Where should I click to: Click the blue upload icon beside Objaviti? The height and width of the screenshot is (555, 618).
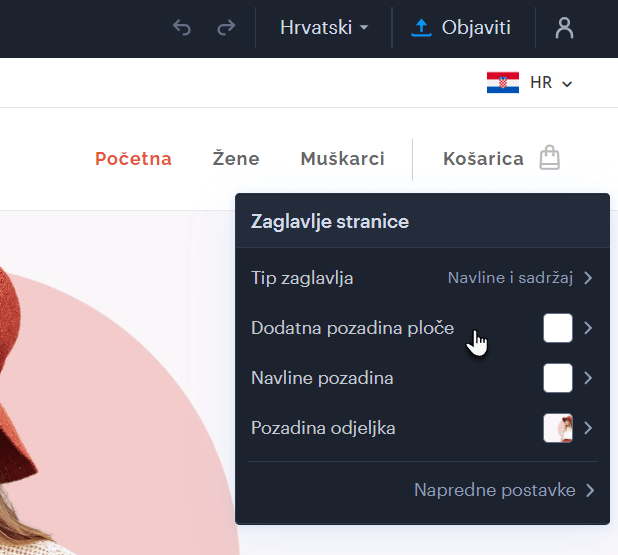421,28
